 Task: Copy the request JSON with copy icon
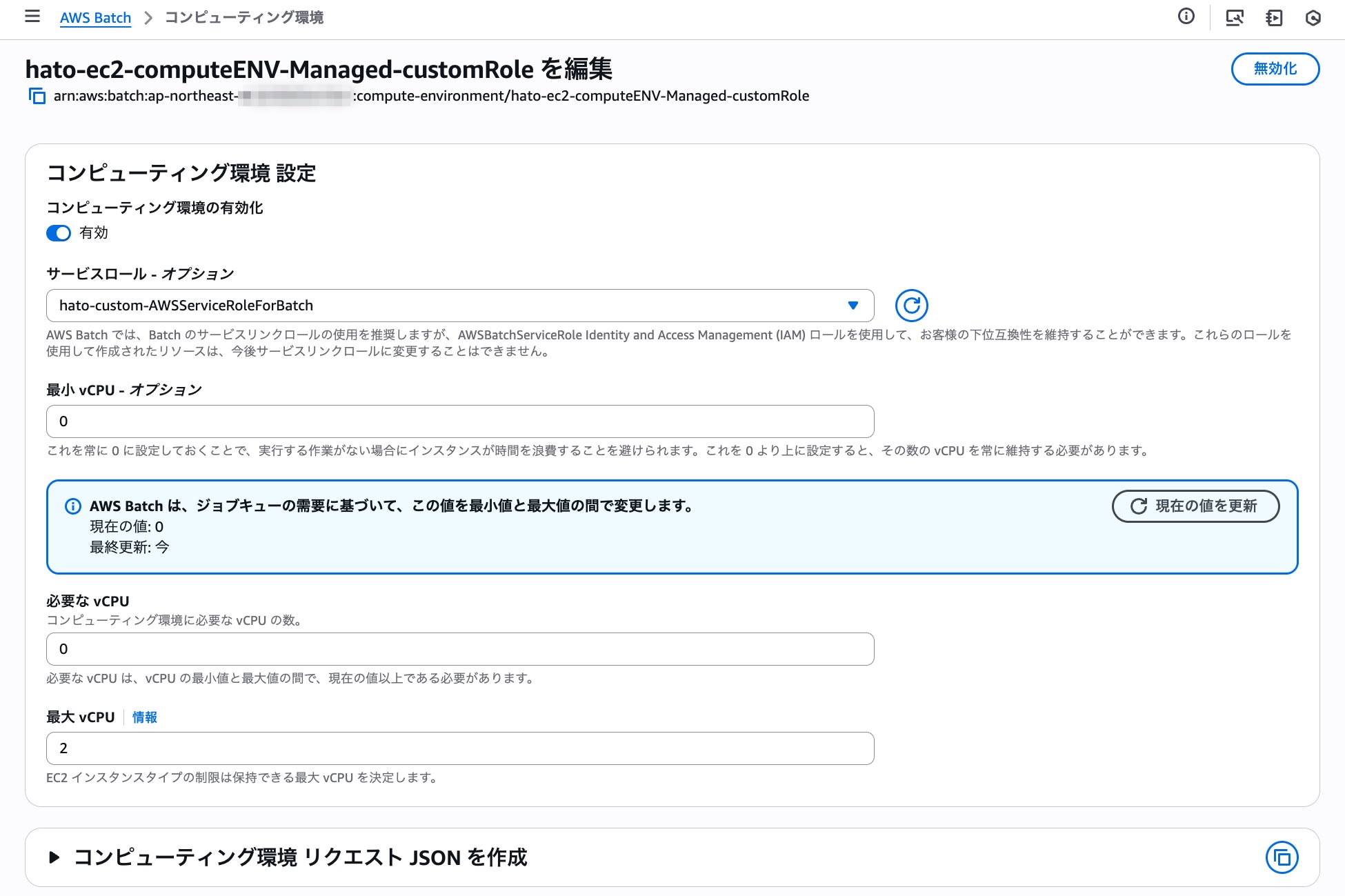1282,857
